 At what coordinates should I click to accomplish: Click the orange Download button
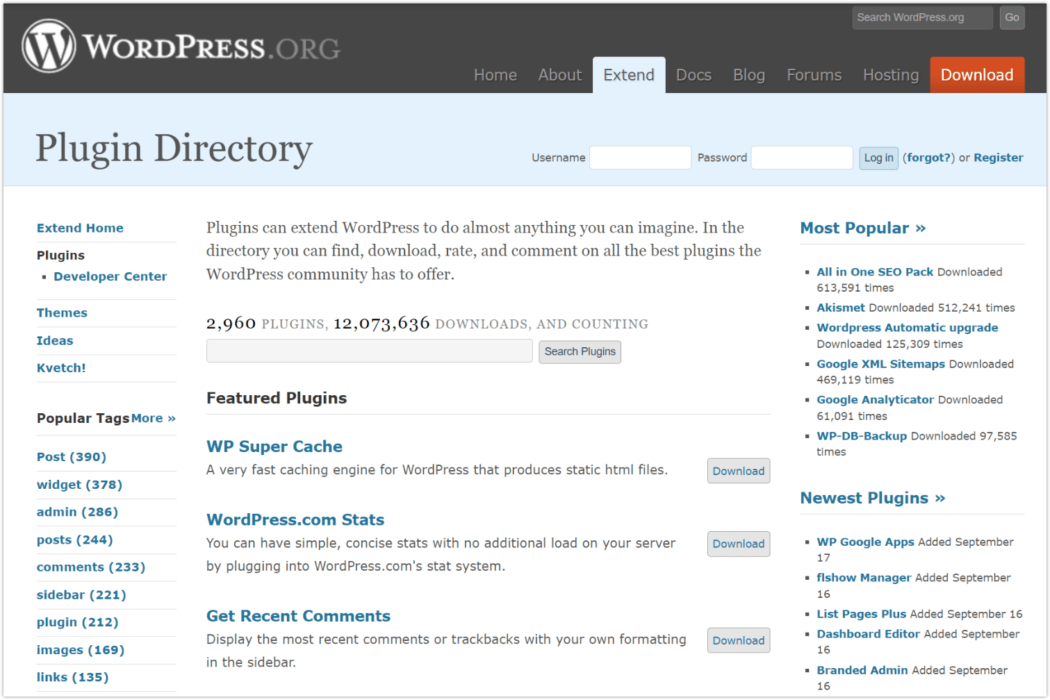(x=977, y=75)
